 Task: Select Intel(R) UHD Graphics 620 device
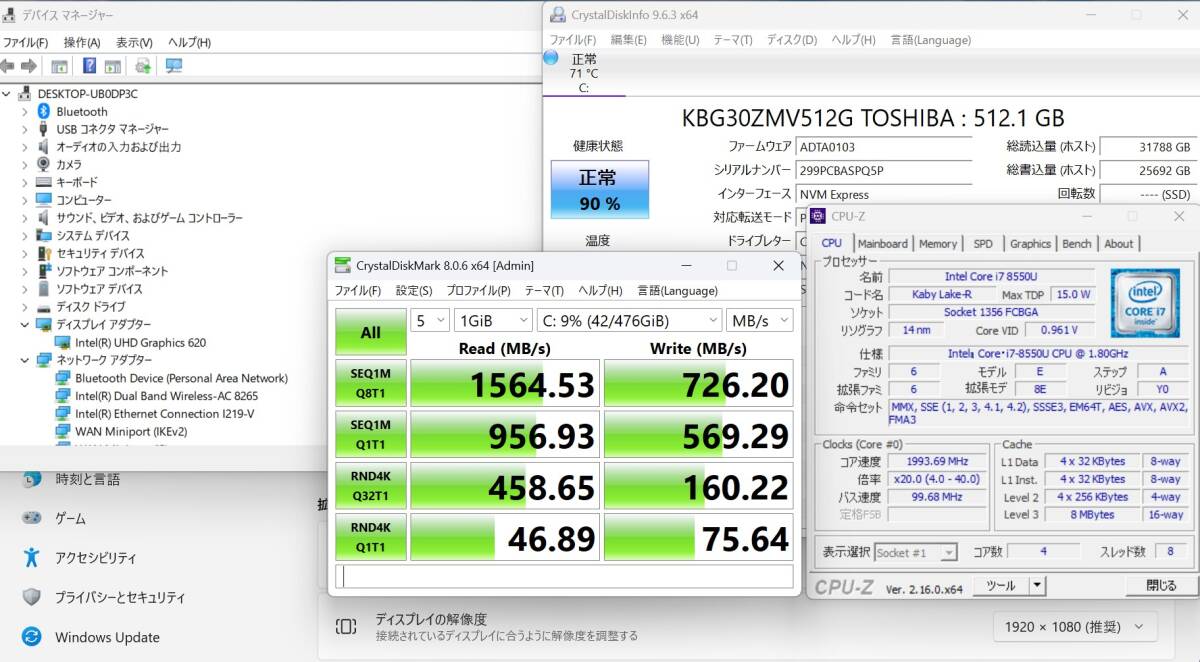(x=140, y=342)
